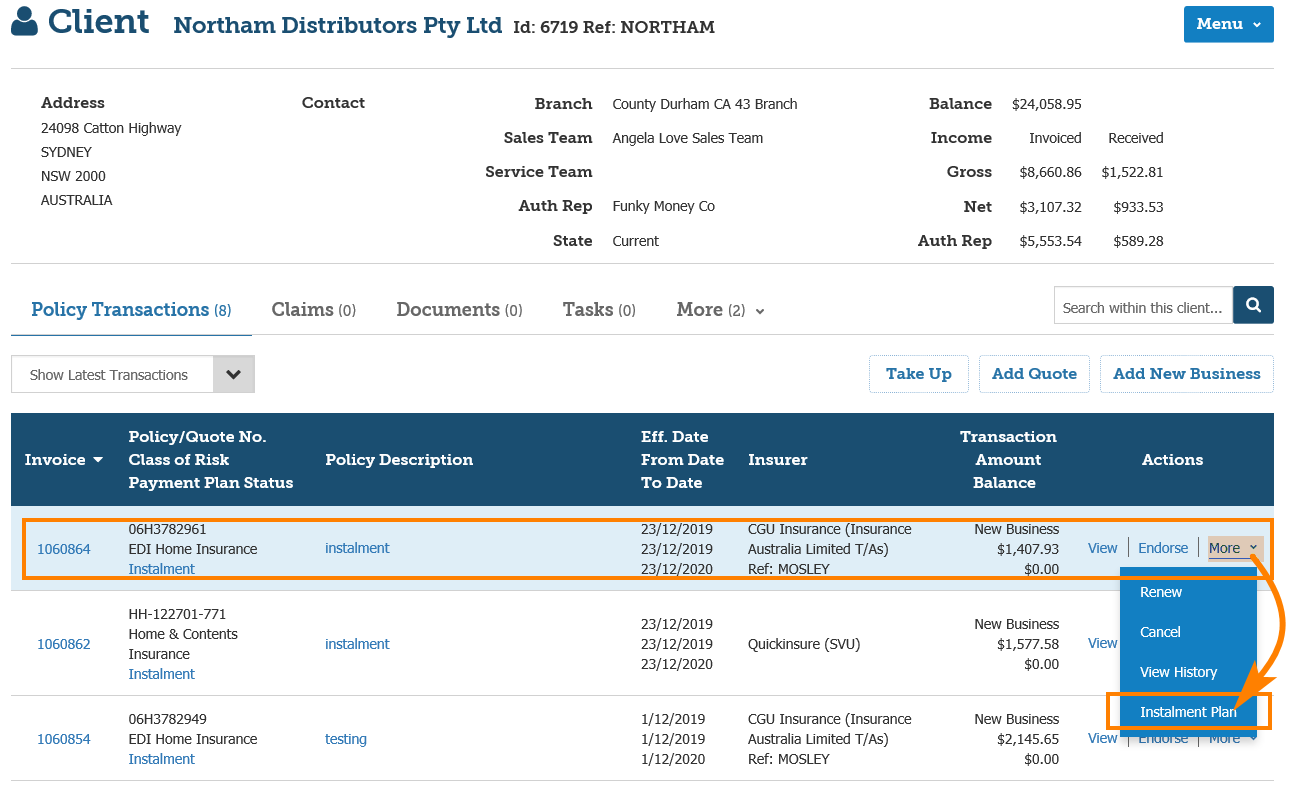Open the blue Menu dropdown
This screenshot has height=787, width=1296.
[1228, 24]
